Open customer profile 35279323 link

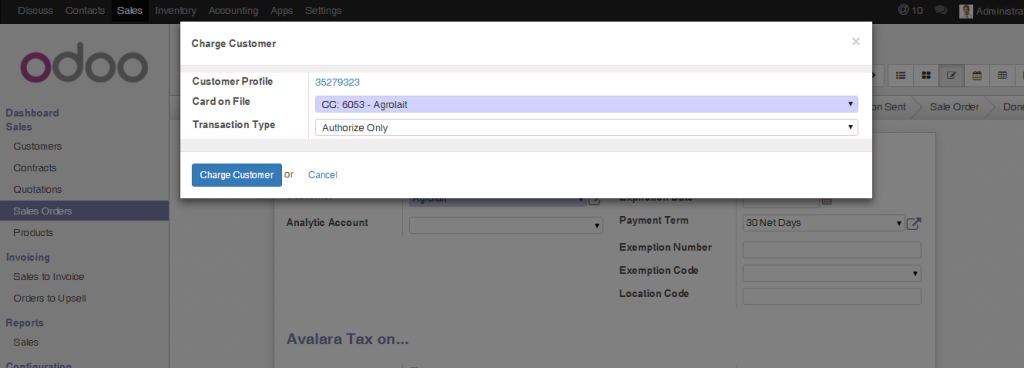(337, 82)
